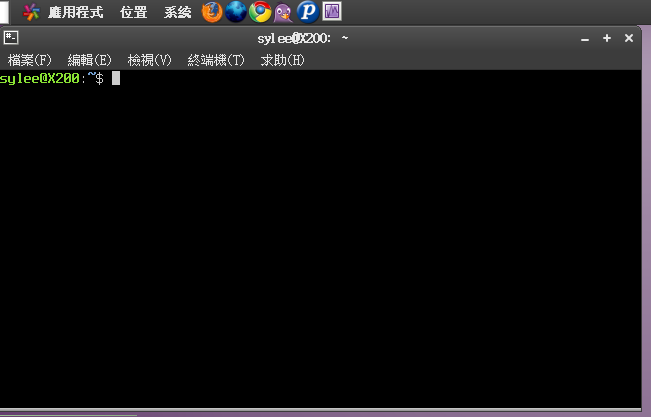
Task: Open the 終端機(T) menu
Action: tap(216, 60)
